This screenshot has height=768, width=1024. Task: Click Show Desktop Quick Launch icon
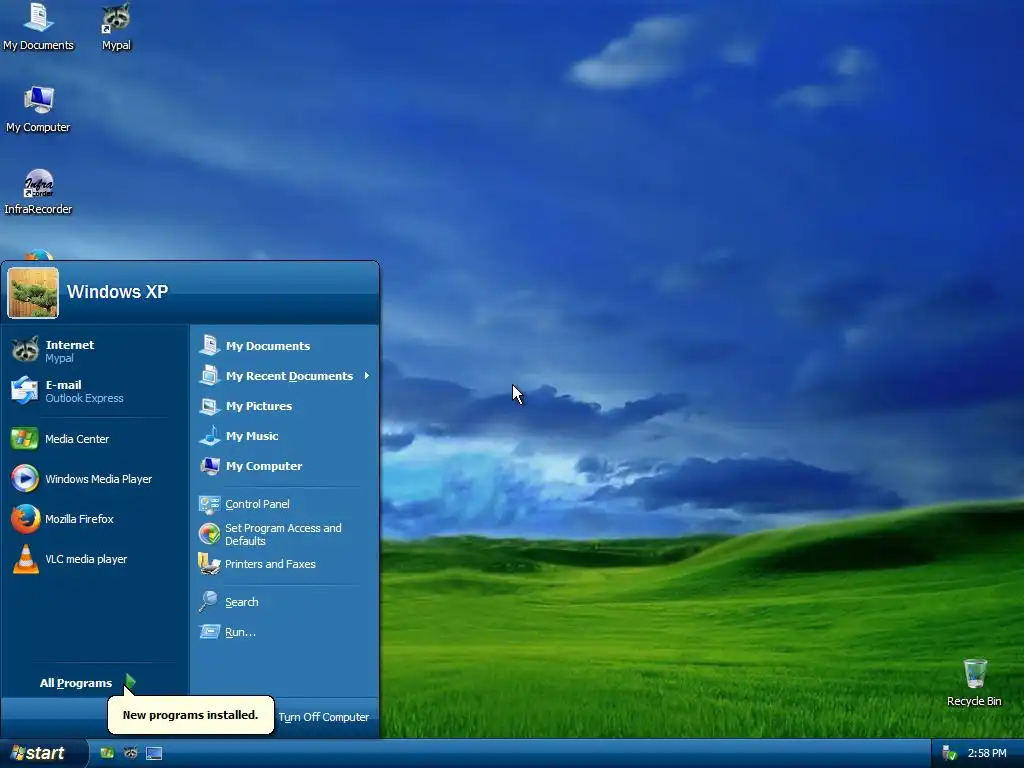click(154, 753)
